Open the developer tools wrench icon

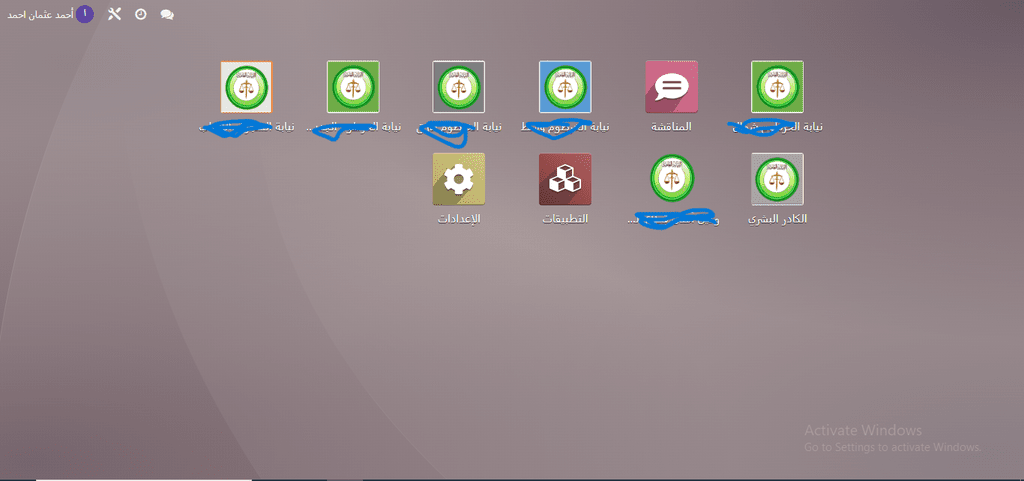pos(114,14)
